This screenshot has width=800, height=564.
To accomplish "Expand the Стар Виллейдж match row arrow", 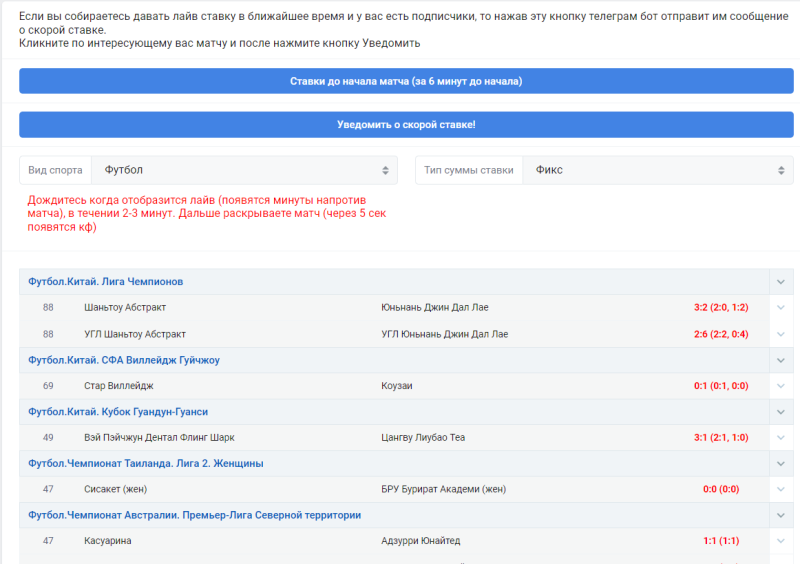I will click(x=781, y=385).
